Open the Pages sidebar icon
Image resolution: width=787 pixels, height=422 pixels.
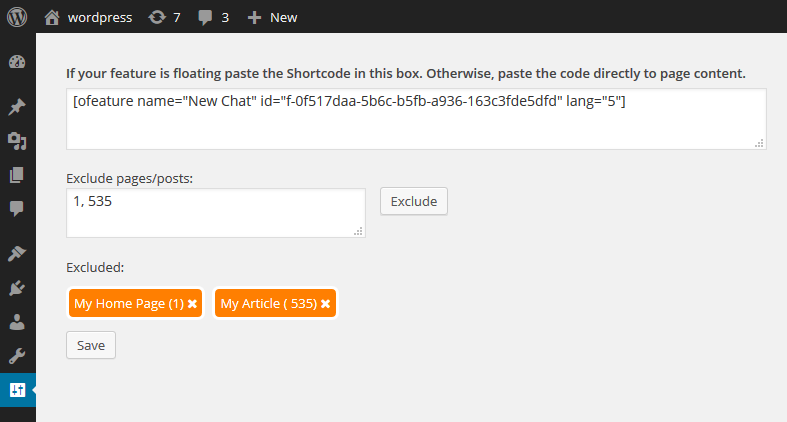pos(17,175)
